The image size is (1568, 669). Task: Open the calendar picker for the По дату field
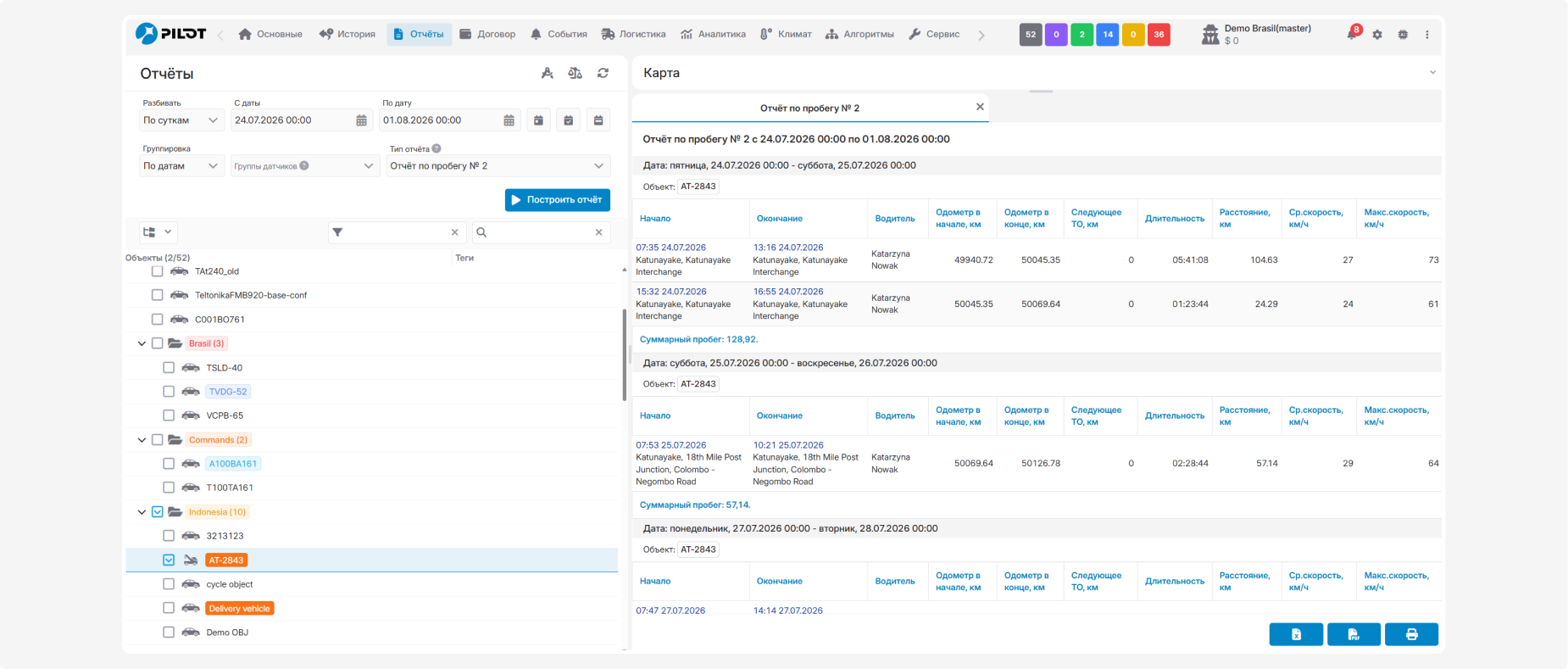click(509, 120)
